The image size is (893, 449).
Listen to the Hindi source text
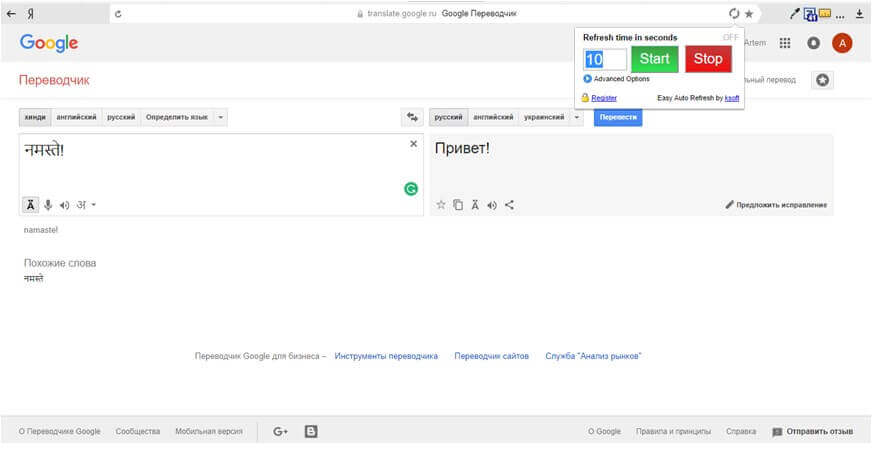coord(65,205)
